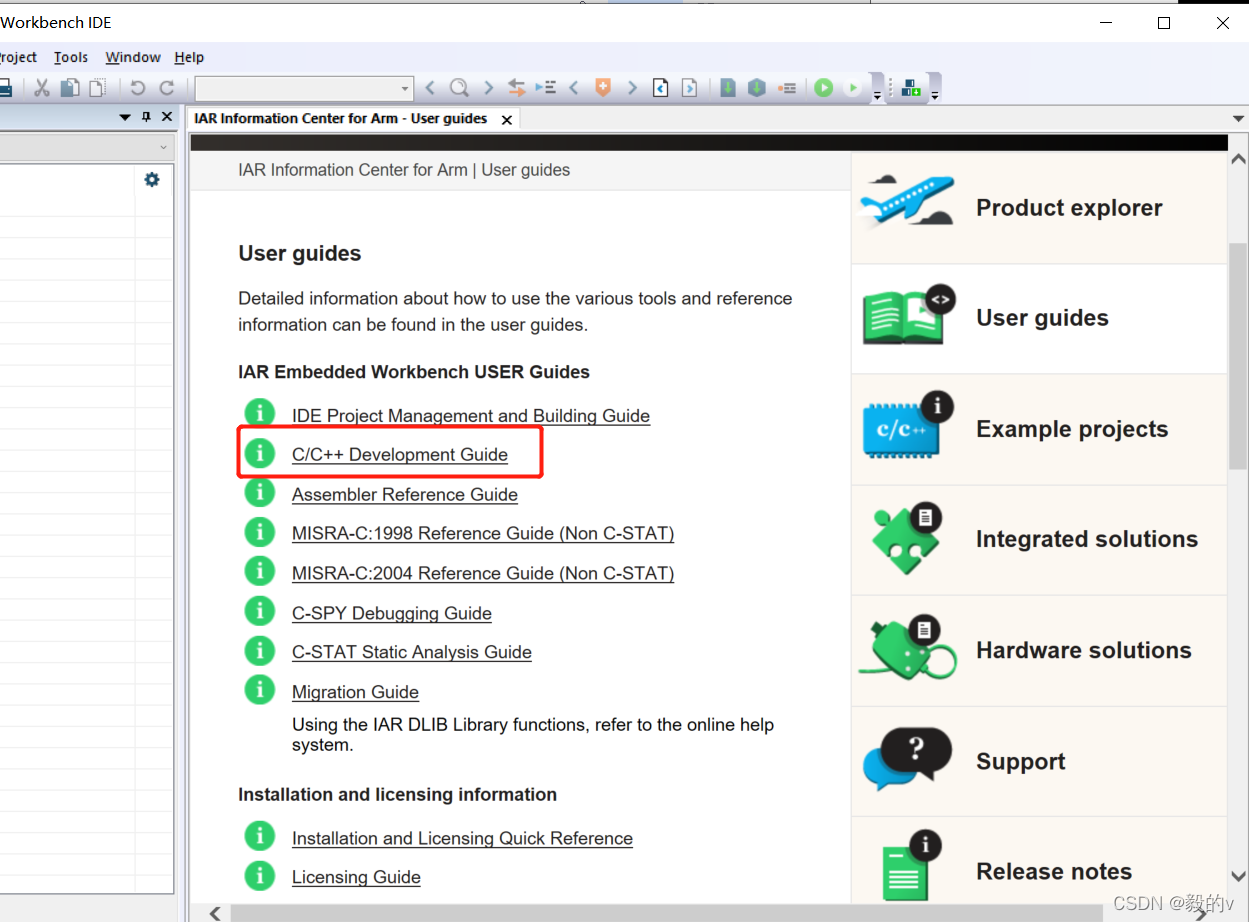The image size is (1249, 922).
Task: Click the Toggle Breakpoint icon
Action: click(787, 88)
